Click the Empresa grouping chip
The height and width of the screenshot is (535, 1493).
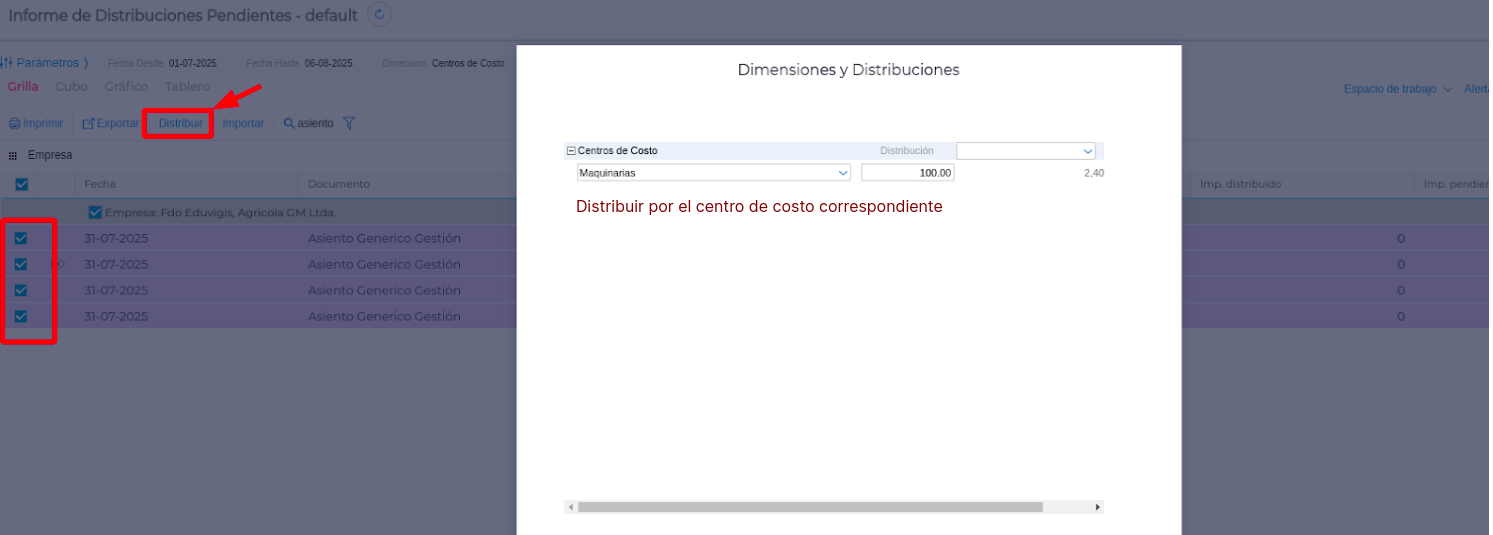pyautogui.click(x=50, y=155)
